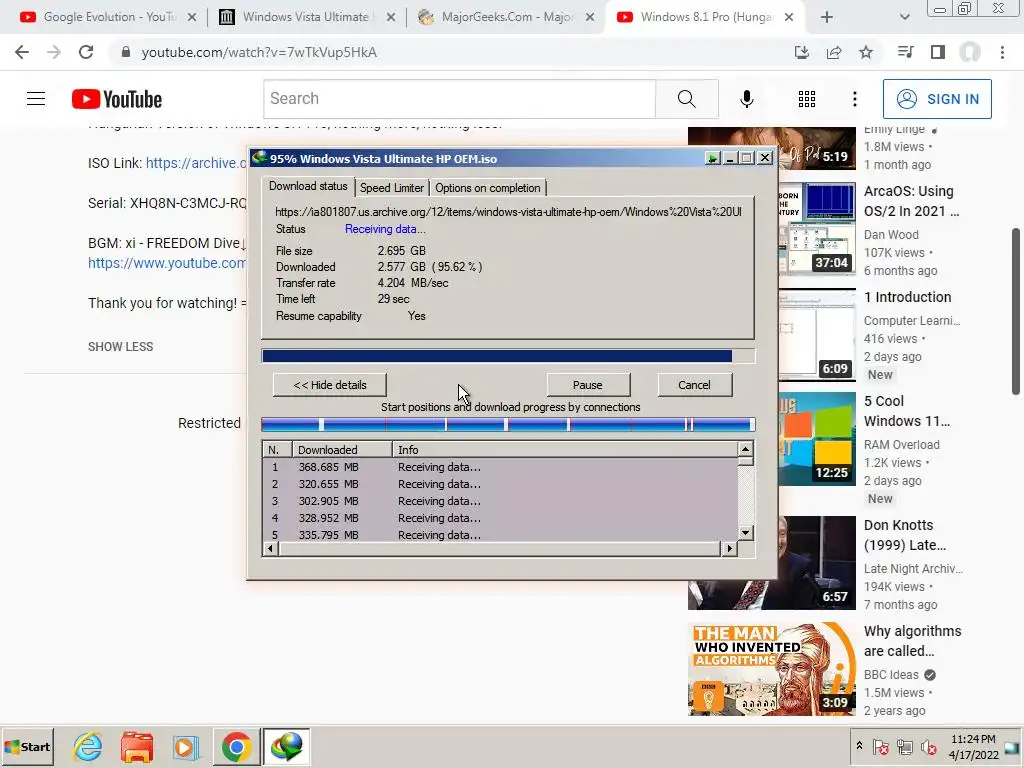The width and height of the screenshot is (1024, 768).
Task: Cancel the download
Action: [694, 385]
